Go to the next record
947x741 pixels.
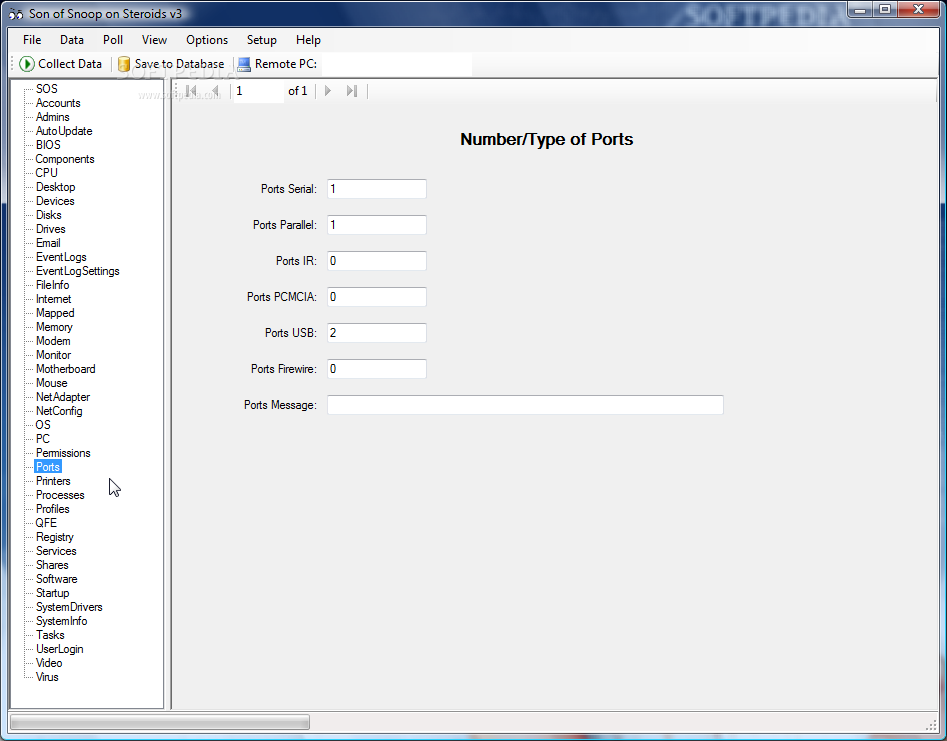click(328, 91)
